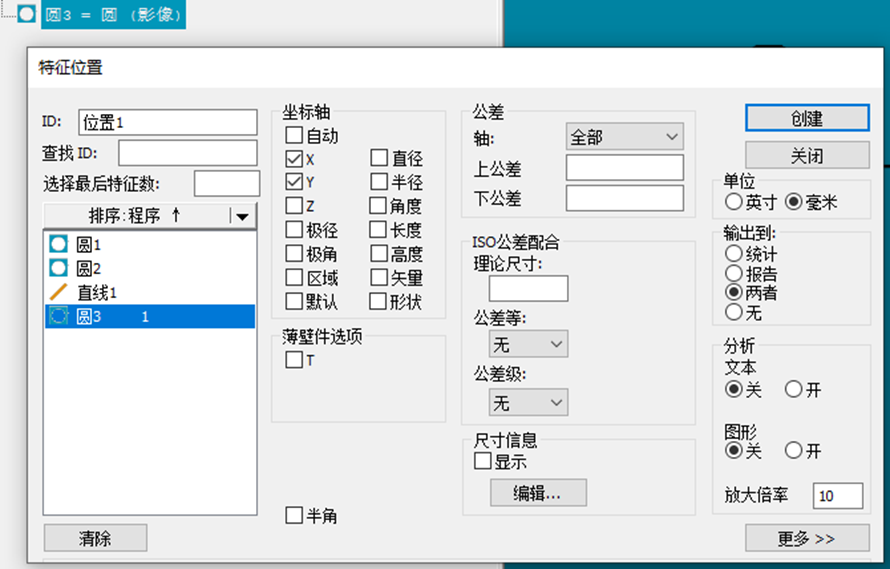Screen dimensions: 890x569
Task: Click the 圆1 circle icon in feature list
Action: 58,244
